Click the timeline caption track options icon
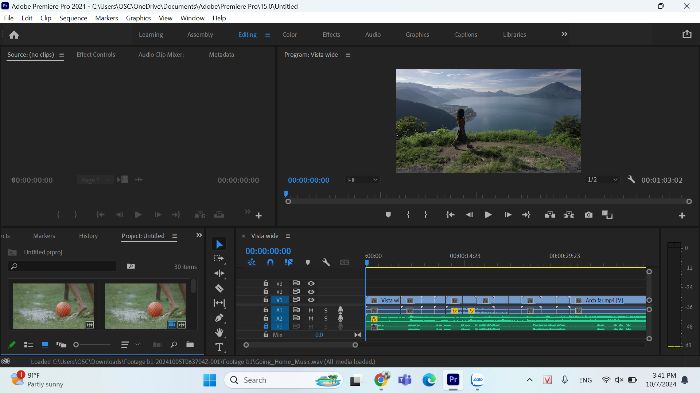The width and height of the screenshot is (700, 393). [344, 262]
